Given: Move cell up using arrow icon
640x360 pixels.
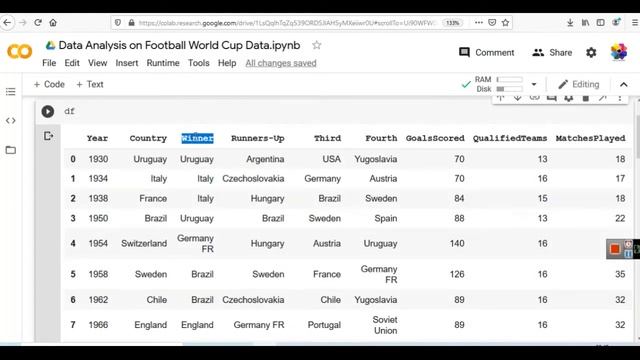Looking at the screenshot, I should pos(500,98).
